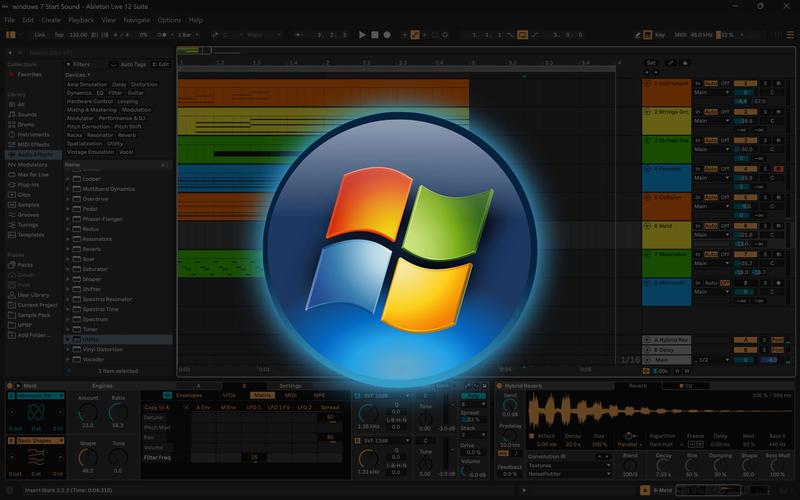Fold the 2 Strings Orc track
Screen dimensions: 800x500
648,111
